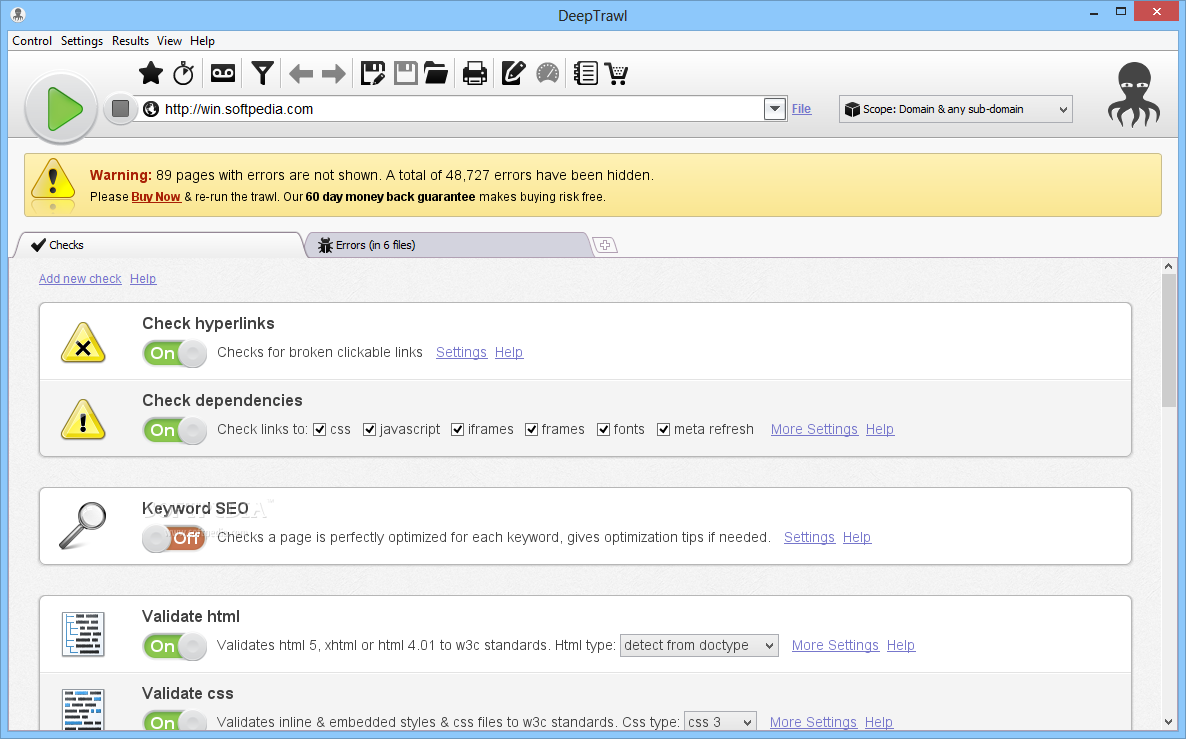Open More Settings for Validate html
The height and width of the screenshot is (739, 1186).
835,646
